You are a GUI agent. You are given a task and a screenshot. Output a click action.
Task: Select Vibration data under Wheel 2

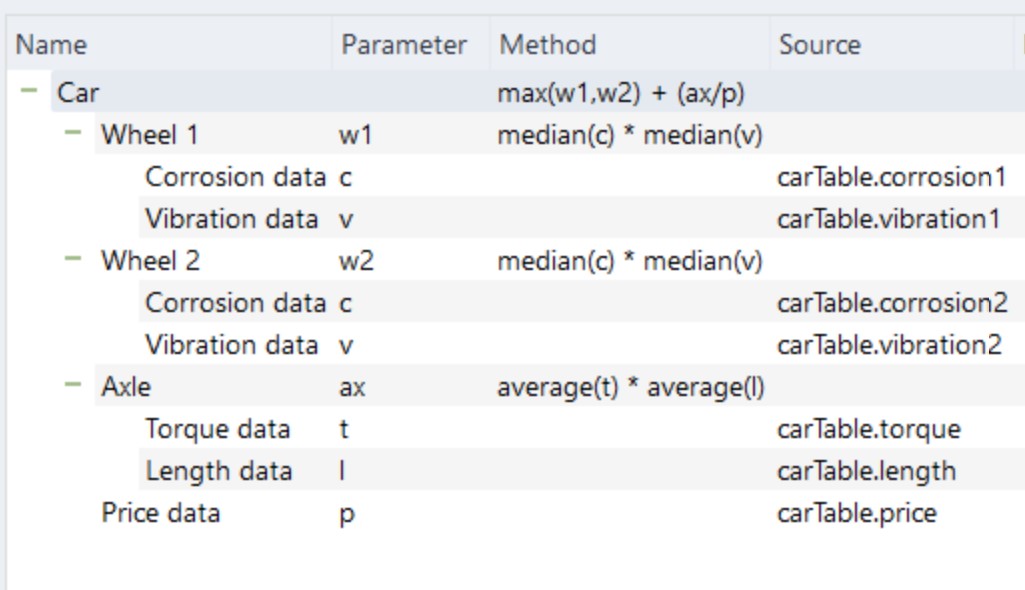tap(231, 345)
